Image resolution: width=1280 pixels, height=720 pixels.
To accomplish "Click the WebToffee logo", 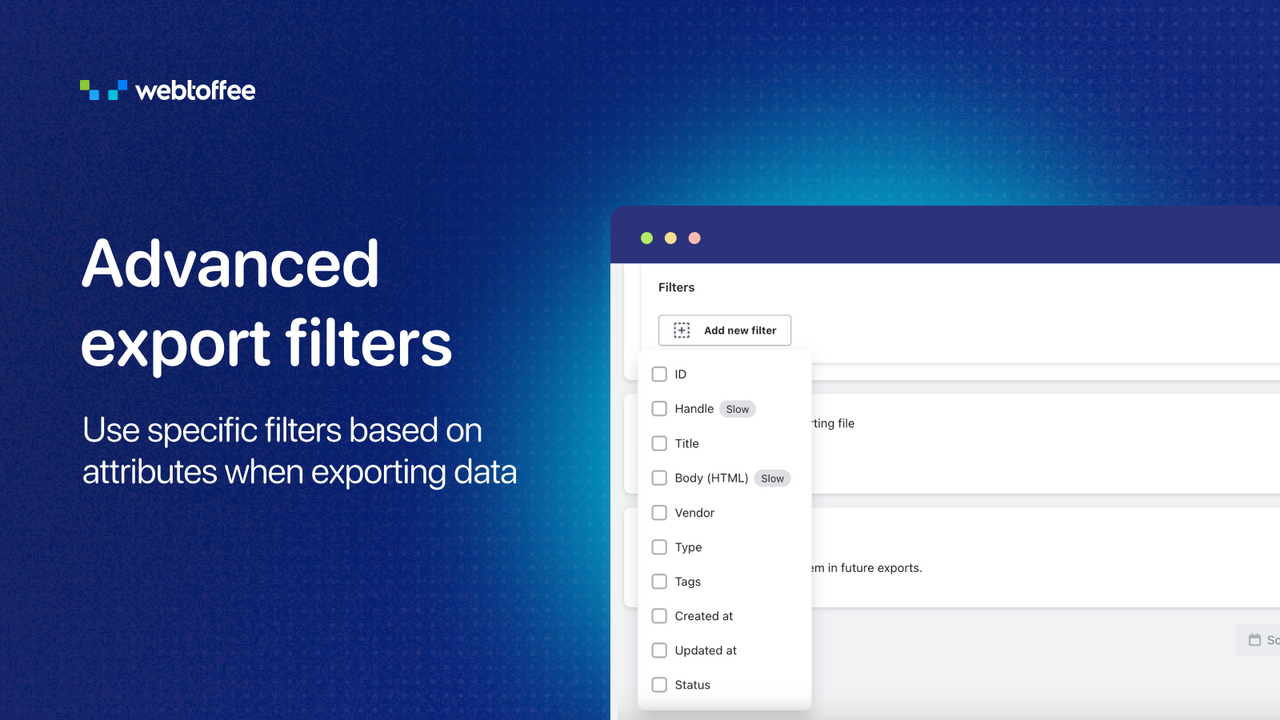I will (x=167, y=90).
